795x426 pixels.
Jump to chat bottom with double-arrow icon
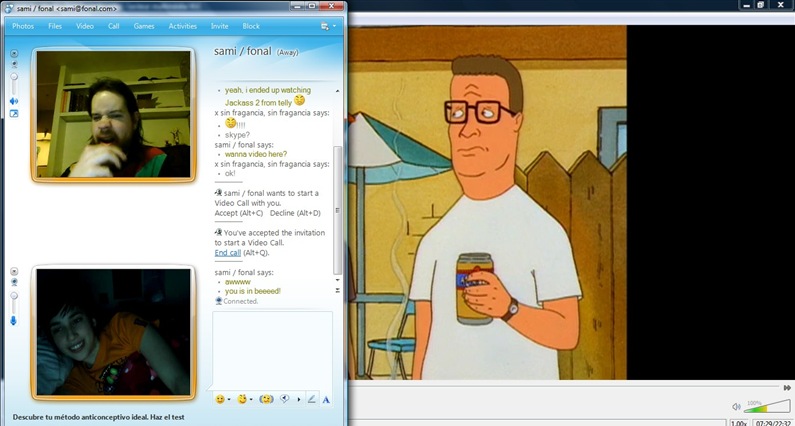[337, 291]
